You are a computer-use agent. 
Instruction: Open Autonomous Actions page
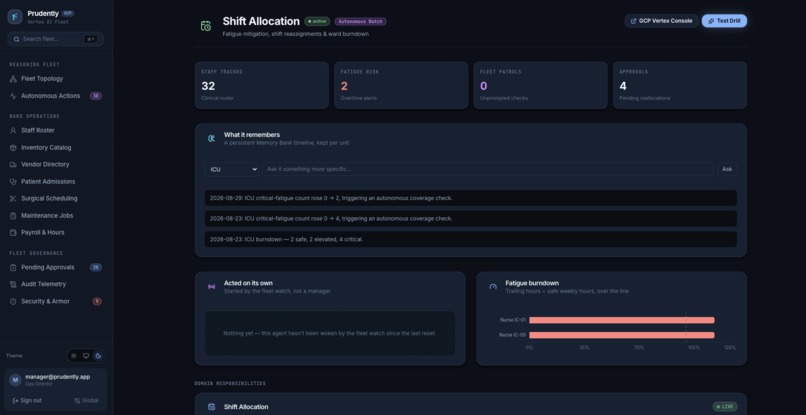[x=56, y=96]
